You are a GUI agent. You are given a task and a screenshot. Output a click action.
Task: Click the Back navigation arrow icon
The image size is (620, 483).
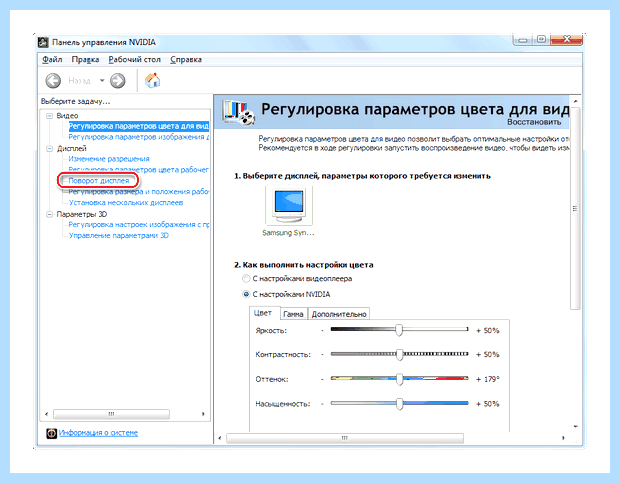[53, 81]
